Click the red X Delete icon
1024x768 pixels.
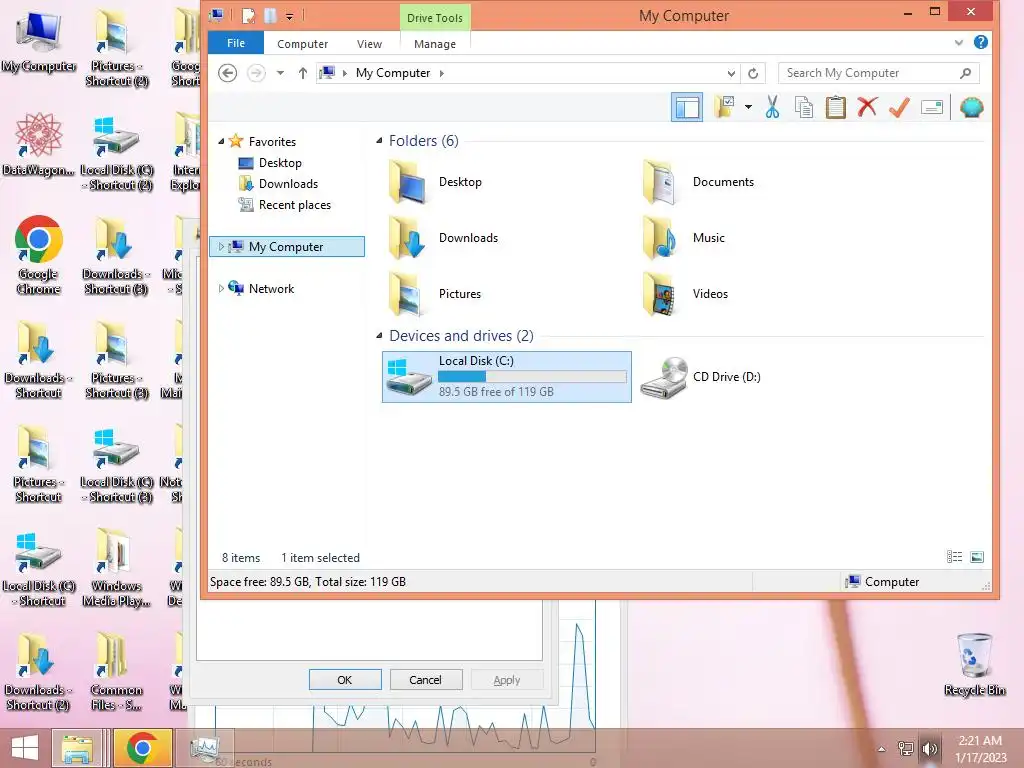(867, 106)
